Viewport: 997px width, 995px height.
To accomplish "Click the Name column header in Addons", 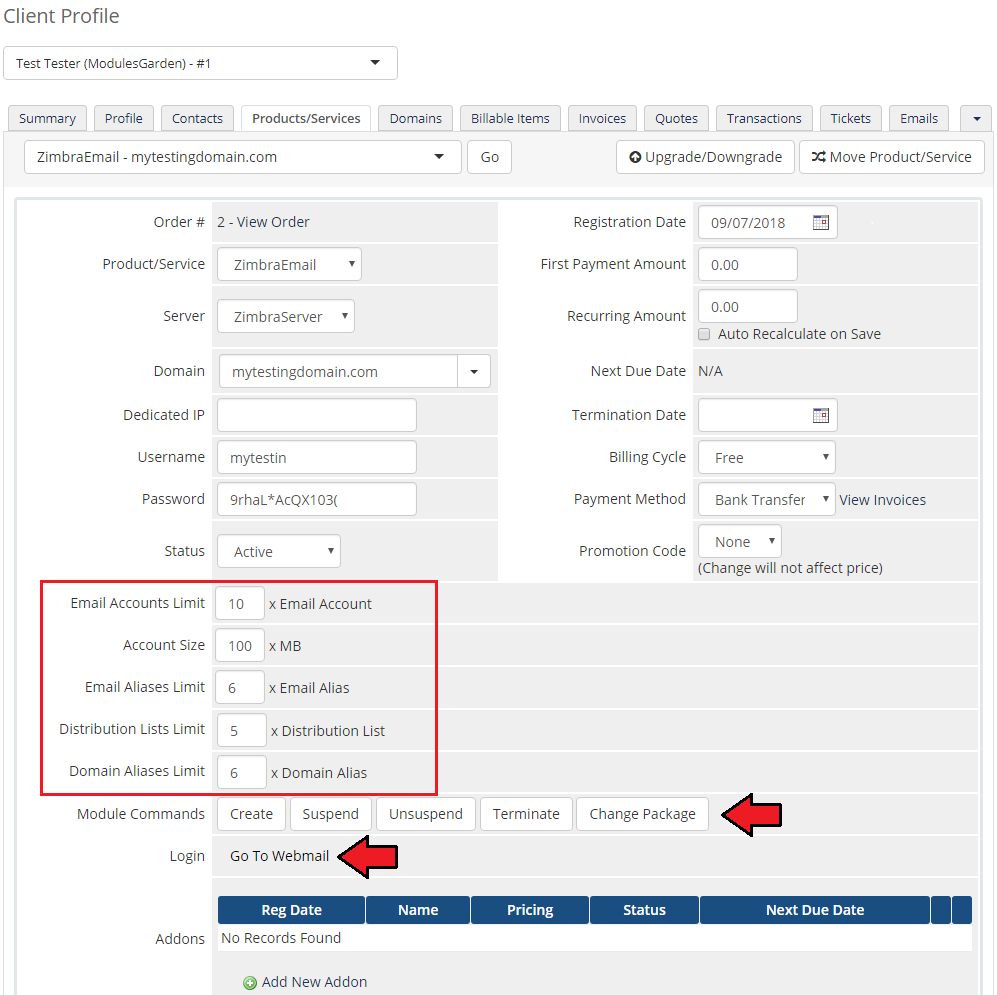I will coord(418,910).
